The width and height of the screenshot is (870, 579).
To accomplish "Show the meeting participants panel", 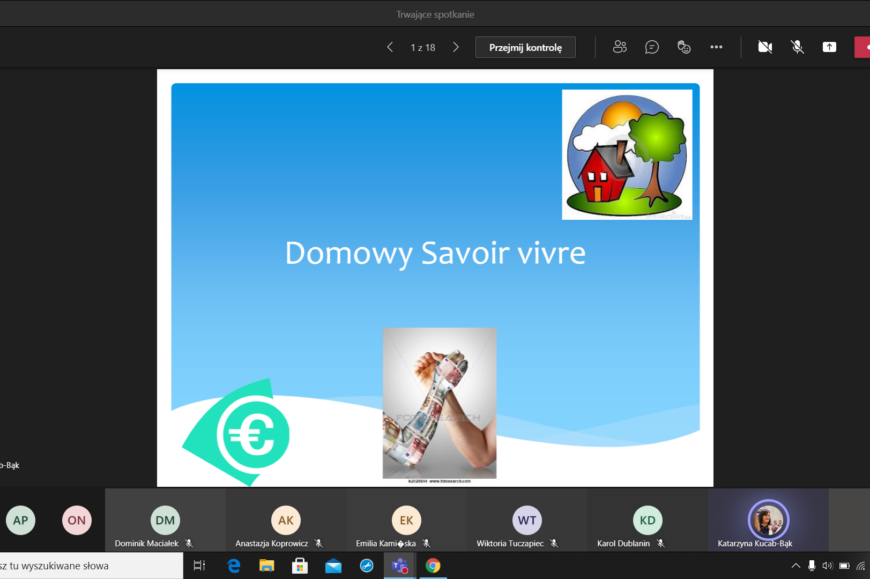I will (x=620, y=47).
